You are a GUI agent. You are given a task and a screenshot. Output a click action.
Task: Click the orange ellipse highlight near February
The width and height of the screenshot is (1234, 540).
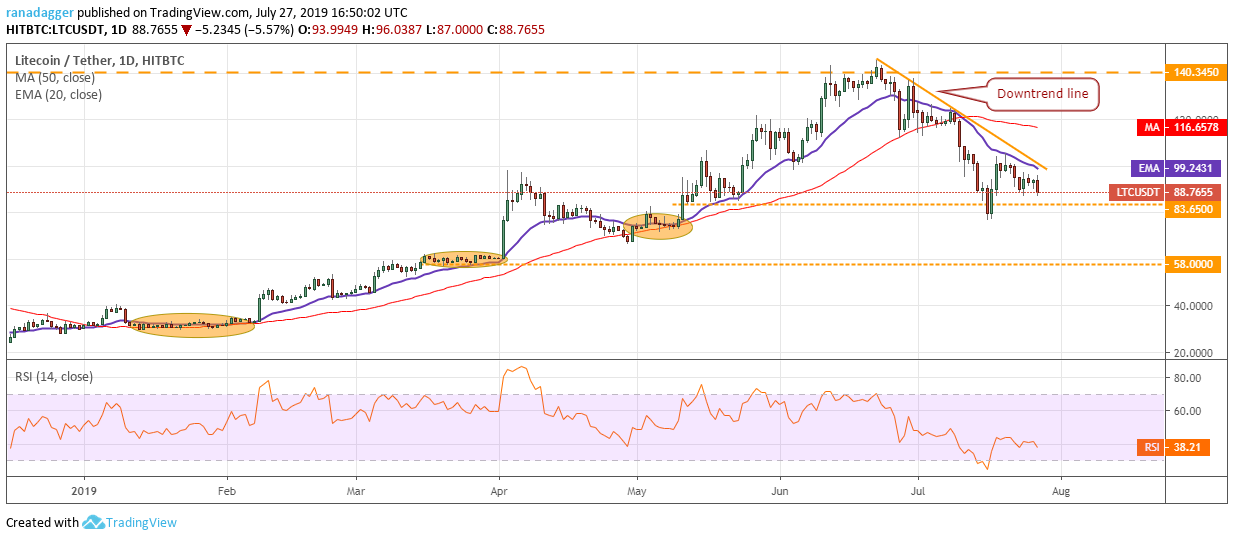click(x=193, y=325)
